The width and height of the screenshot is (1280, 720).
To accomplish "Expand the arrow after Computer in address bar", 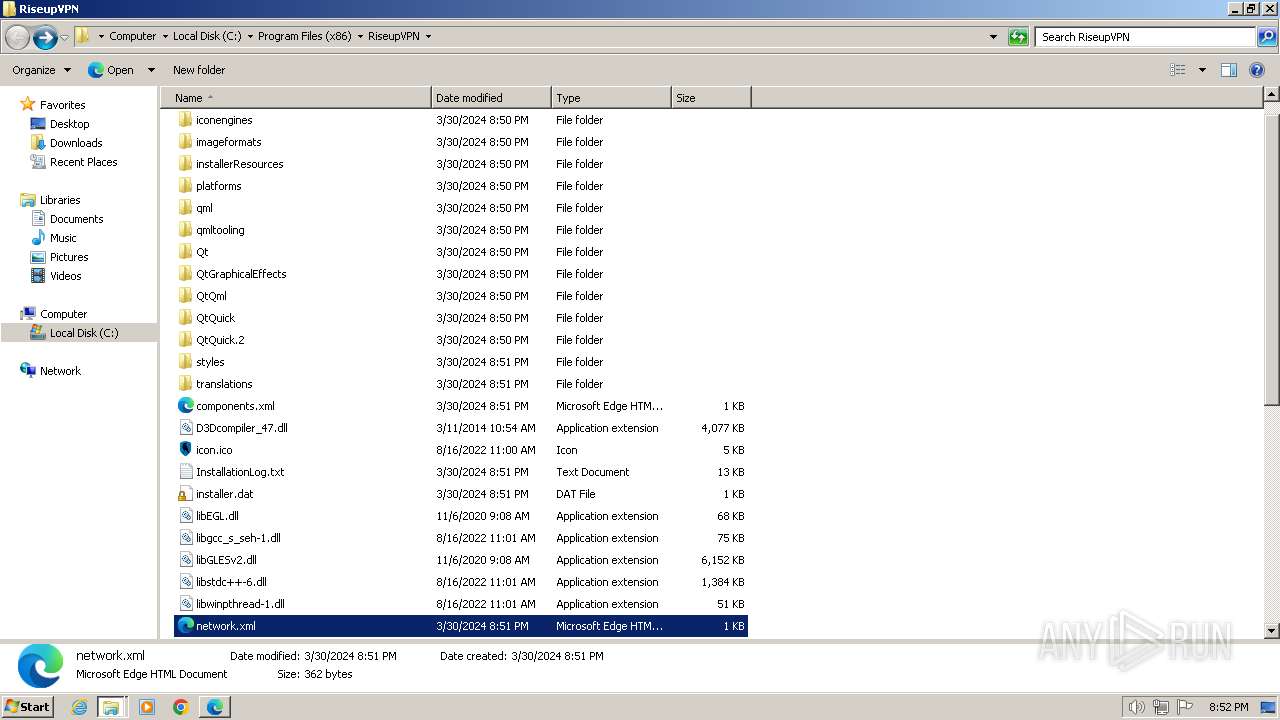I will [x=166, y=36].
